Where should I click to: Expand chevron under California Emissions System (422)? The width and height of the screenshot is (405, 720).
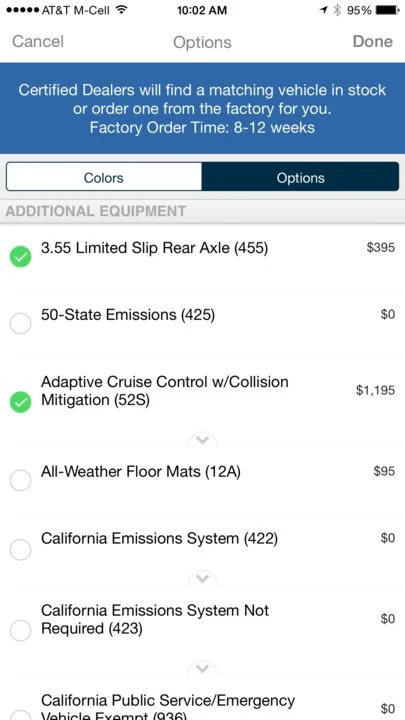click(x=202, y=579)
